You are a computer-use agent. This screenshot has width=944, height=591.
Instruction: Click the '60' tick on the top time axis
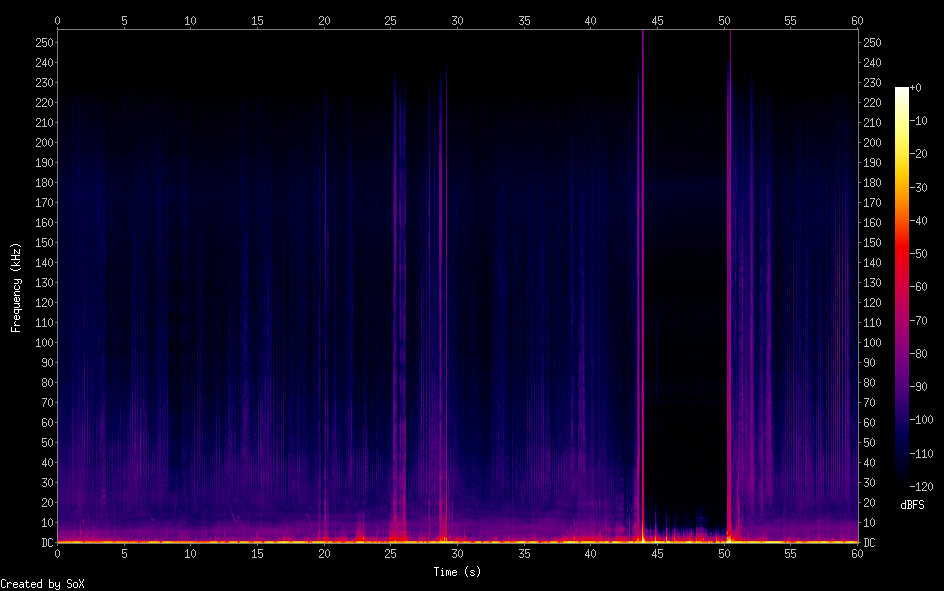click(857, 20)
